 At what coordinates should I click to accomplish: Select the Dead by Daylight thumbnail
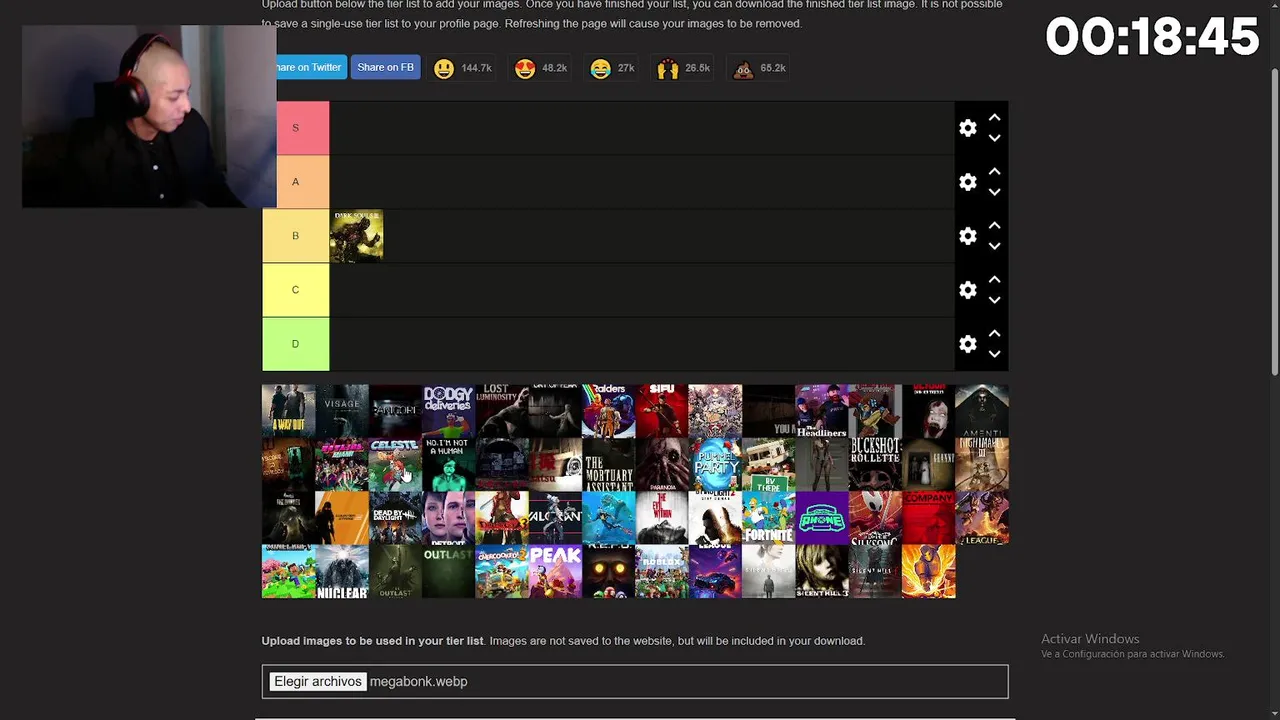(x=395, y=518)
